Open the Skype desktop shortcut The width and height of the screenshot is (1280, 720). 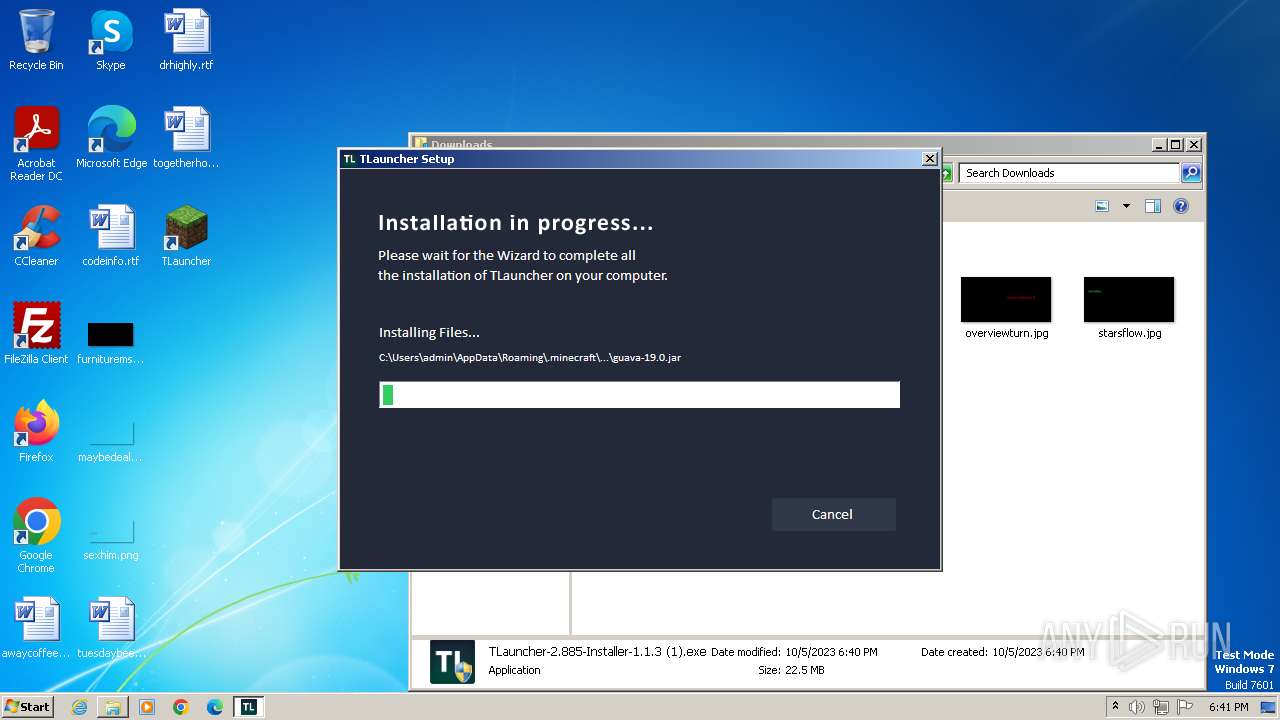click(111, 40)
